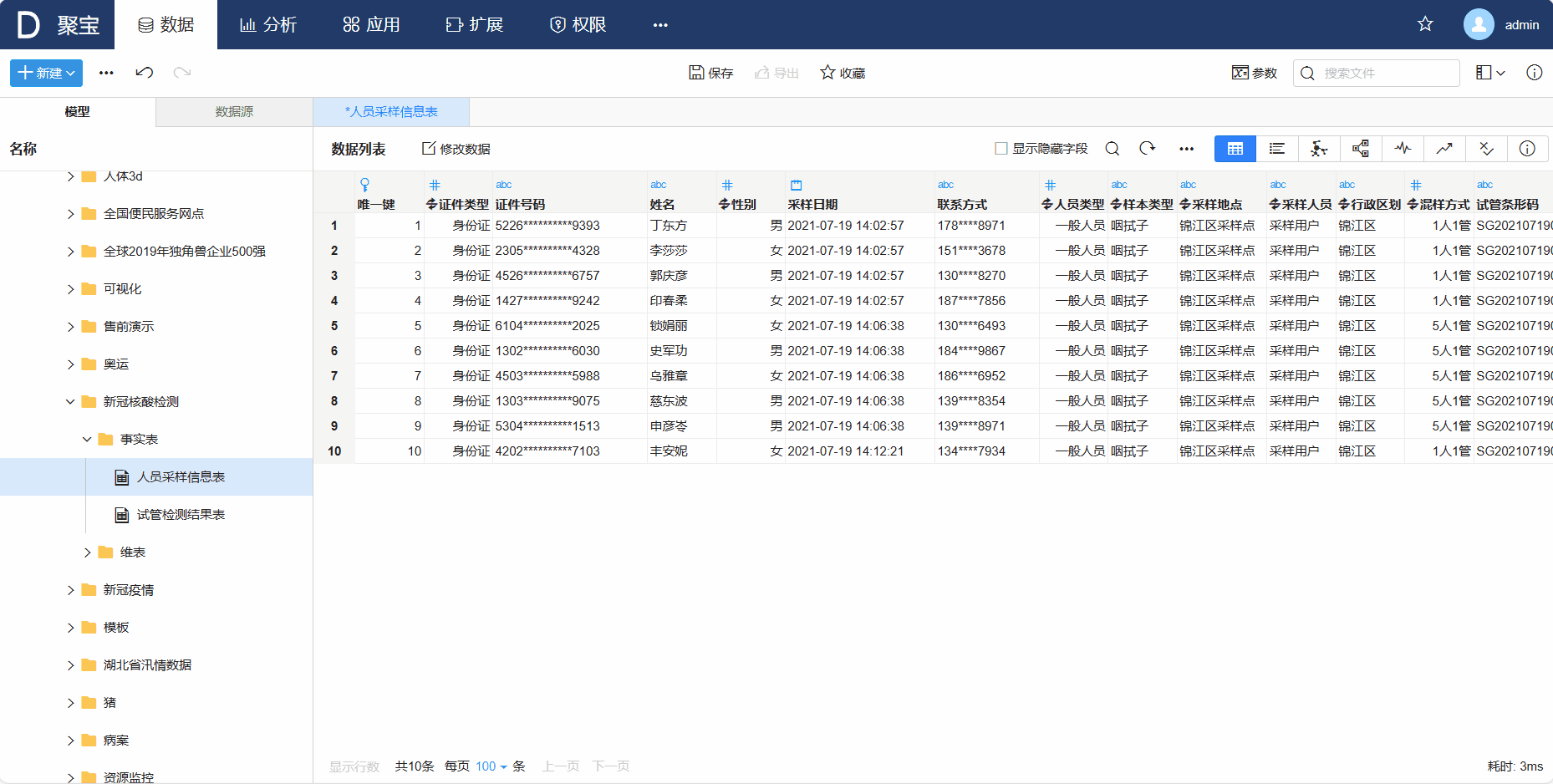The image size is (1553, 784).
Task: Open the more options dots next to 新建
Action: pyautogui.click(x=106, y=73)
